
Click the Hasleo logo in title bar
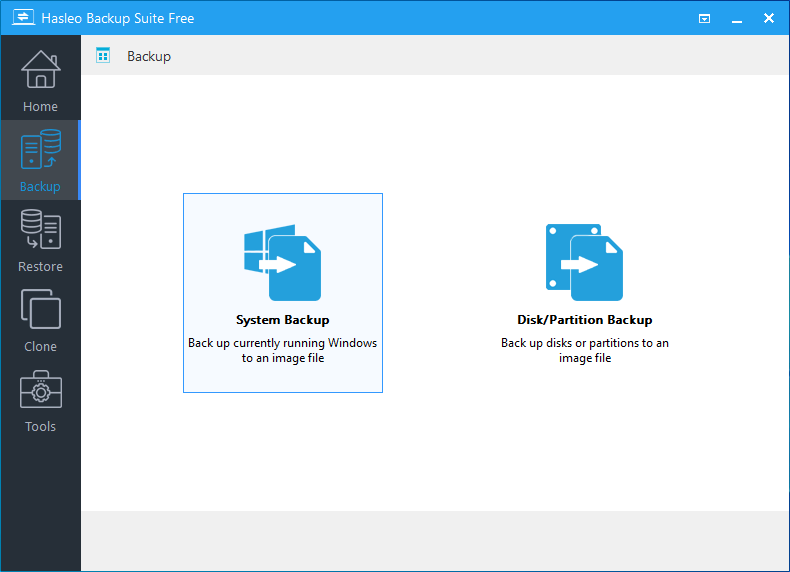point(17,18)
